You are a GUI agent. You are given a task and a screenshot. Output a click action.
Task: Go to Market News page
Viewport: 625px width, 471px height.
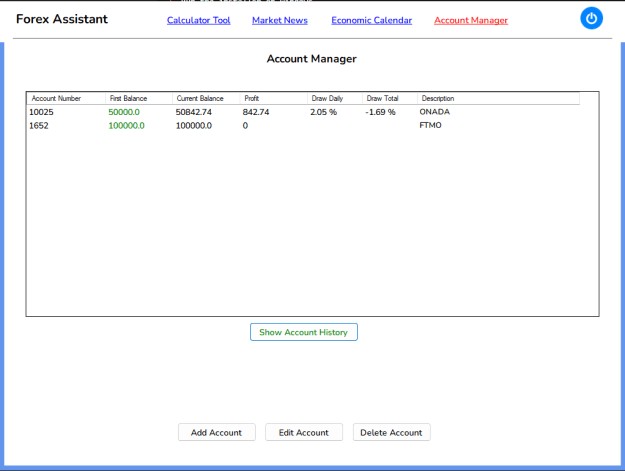click(280, 20)
